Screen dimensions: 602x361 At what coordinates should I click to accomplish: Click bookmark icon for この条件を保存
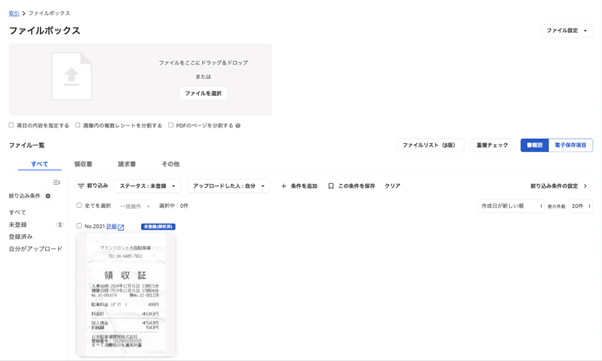click(x=331, y=186)
